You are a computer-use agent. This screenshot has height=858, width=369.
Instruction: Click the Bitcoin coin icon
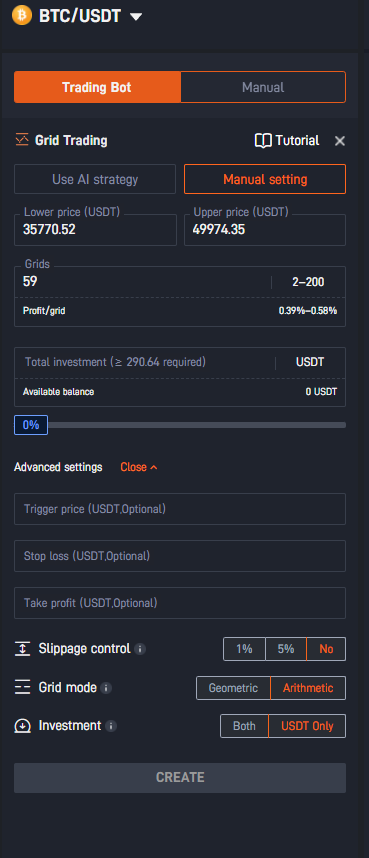22,15
